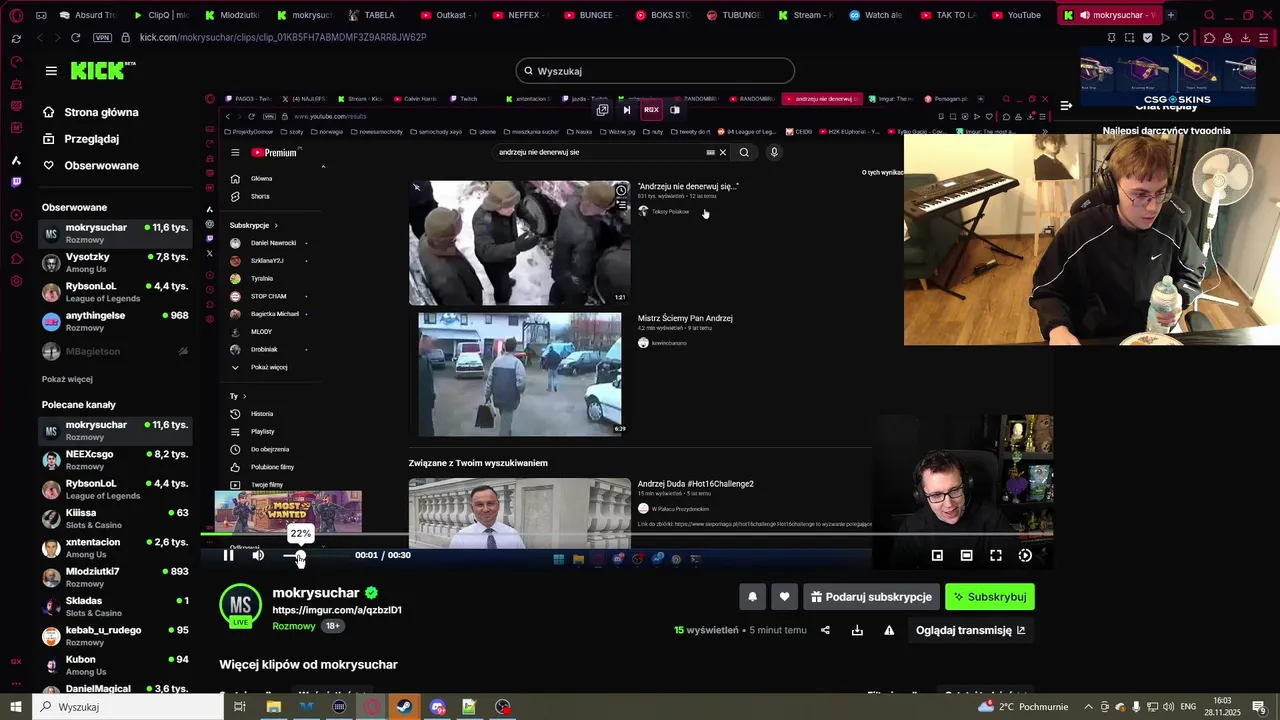1280x720 pixels.
Task: Click the VPN badge in address bar
Action: point(101,37)
